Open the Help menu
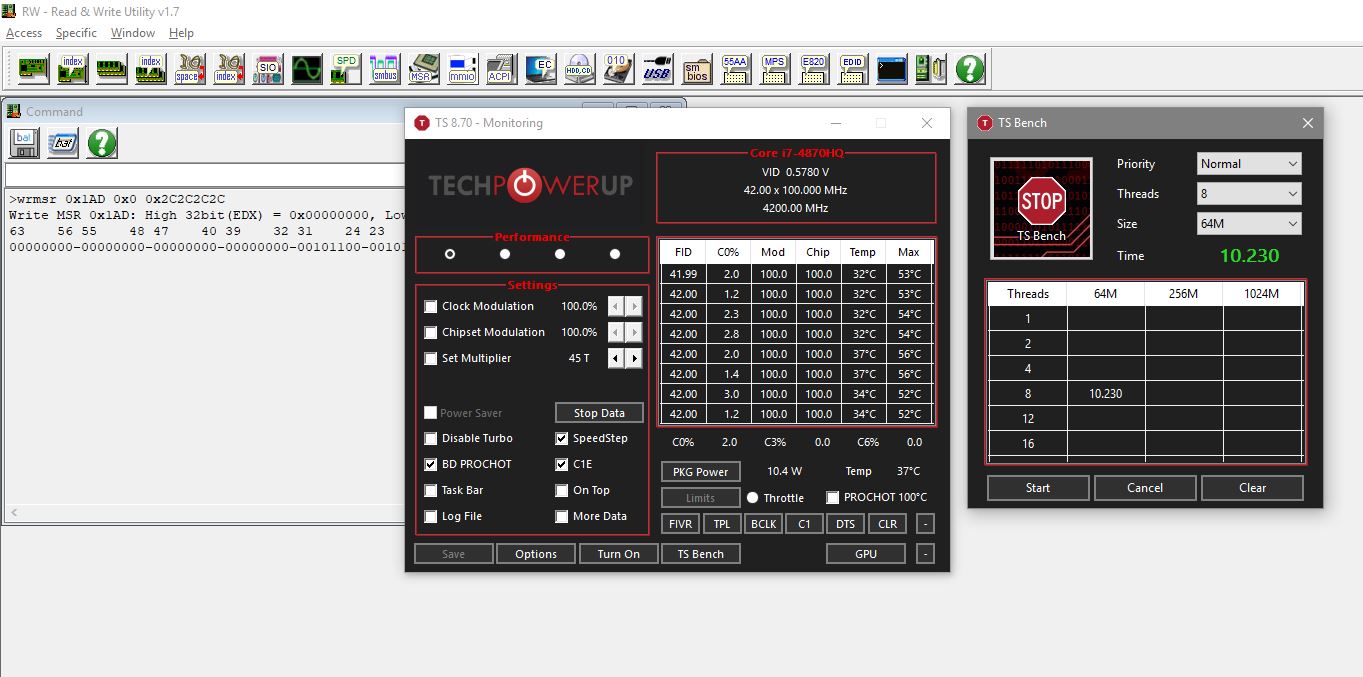 181,33
